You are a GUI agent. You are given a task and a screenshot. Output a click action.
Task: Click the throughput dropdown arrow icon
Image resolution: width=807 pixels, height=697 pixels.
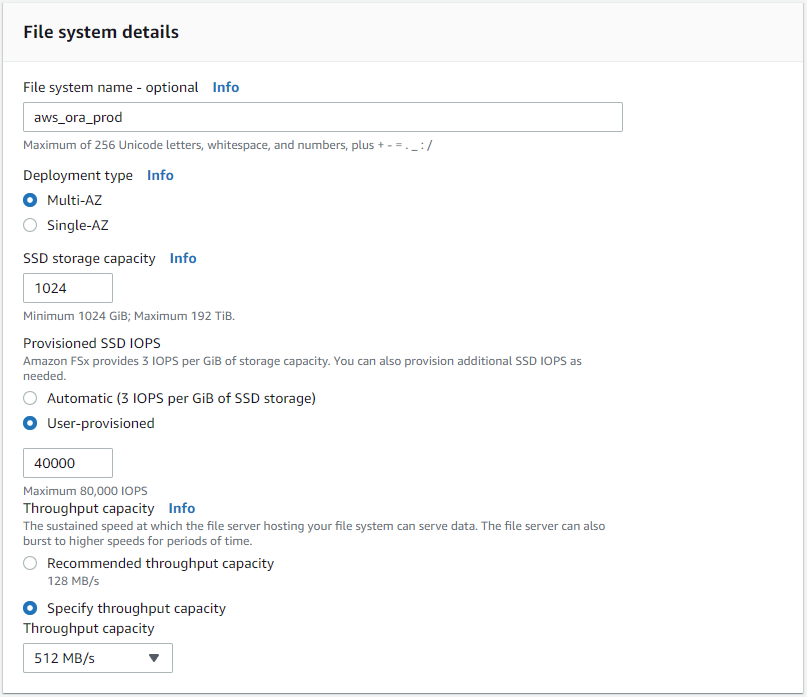(154, 658)
